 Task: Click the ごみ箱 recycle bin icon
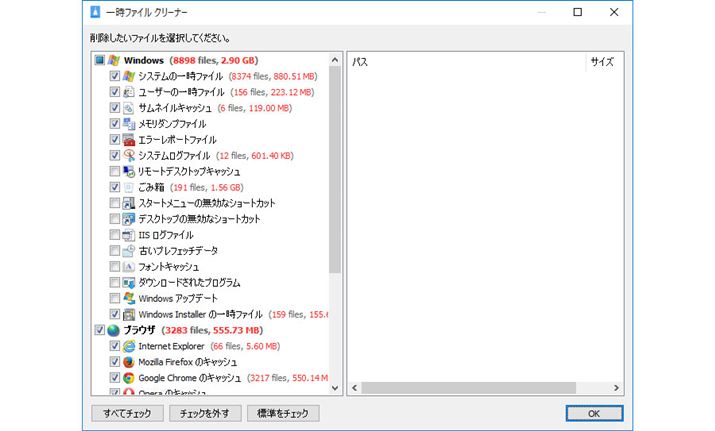(x=129, y=187)
